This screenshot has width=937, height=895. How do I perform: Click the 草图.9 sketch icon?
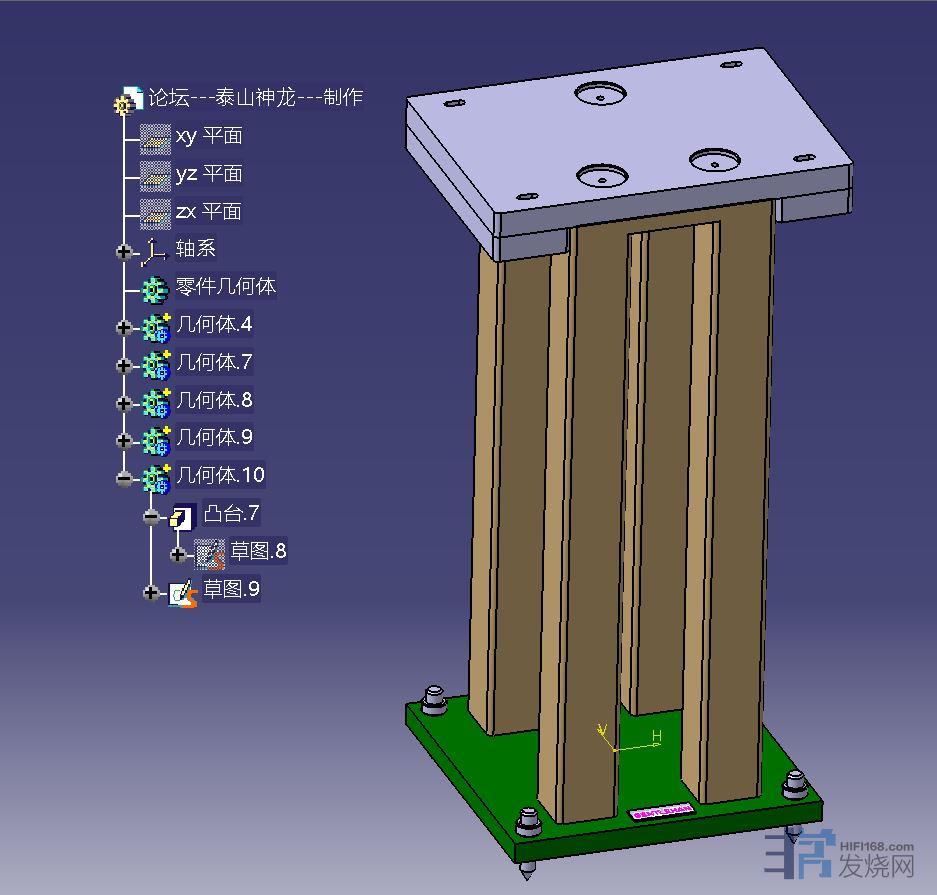tap(182, 592)
